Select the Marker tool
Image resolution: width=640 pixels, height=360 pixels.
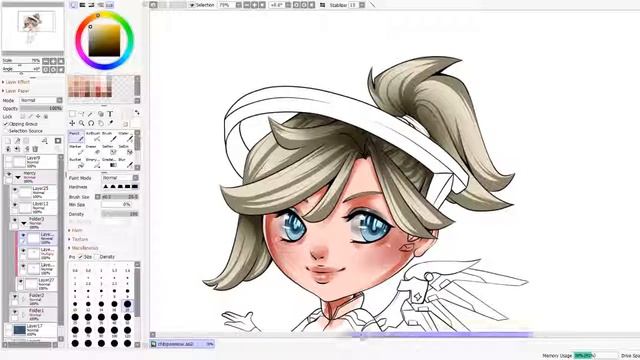(x=76, y=150)
